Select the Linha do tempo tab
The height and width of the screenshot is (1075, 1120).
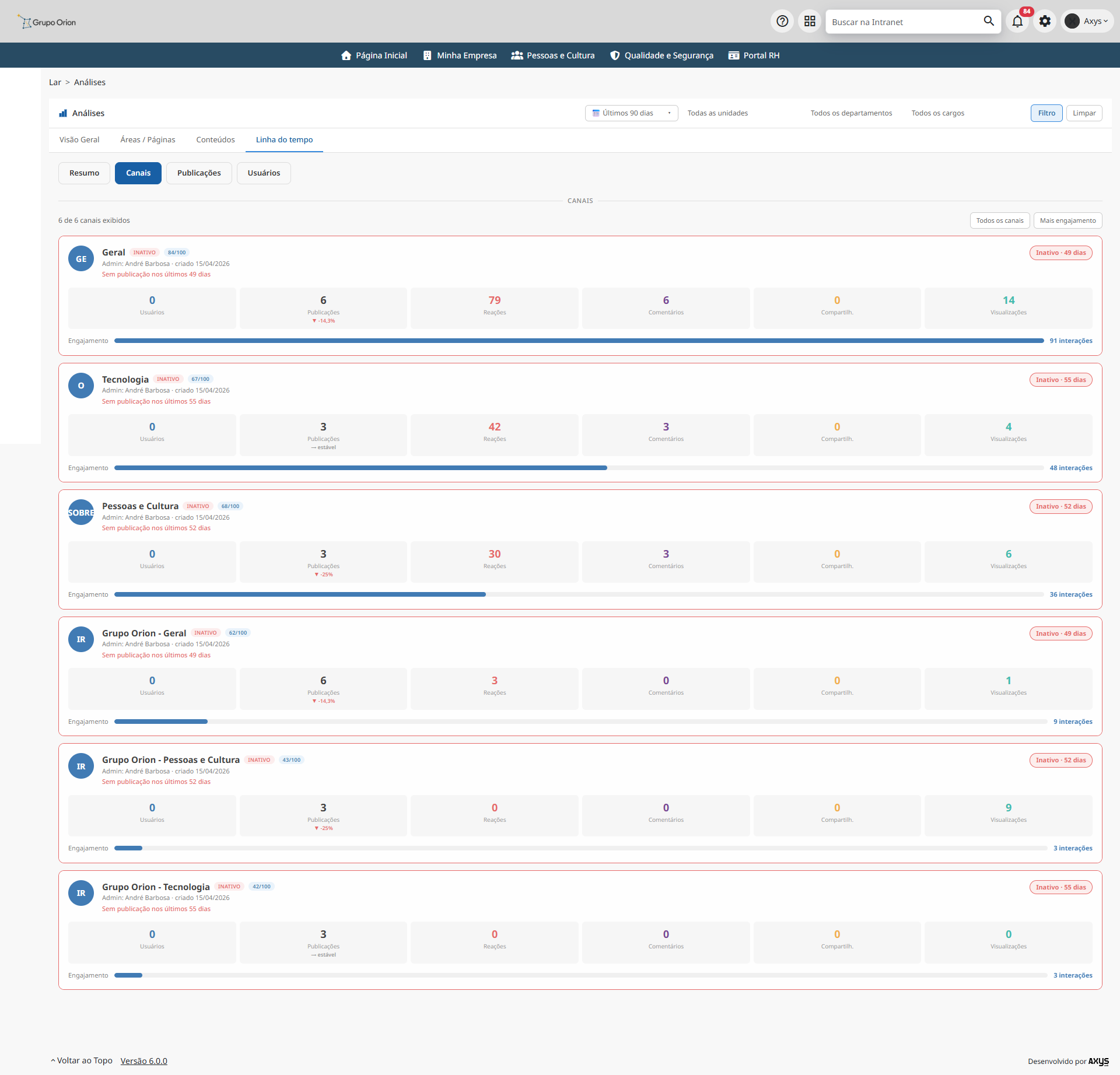(x=284, y=140)
